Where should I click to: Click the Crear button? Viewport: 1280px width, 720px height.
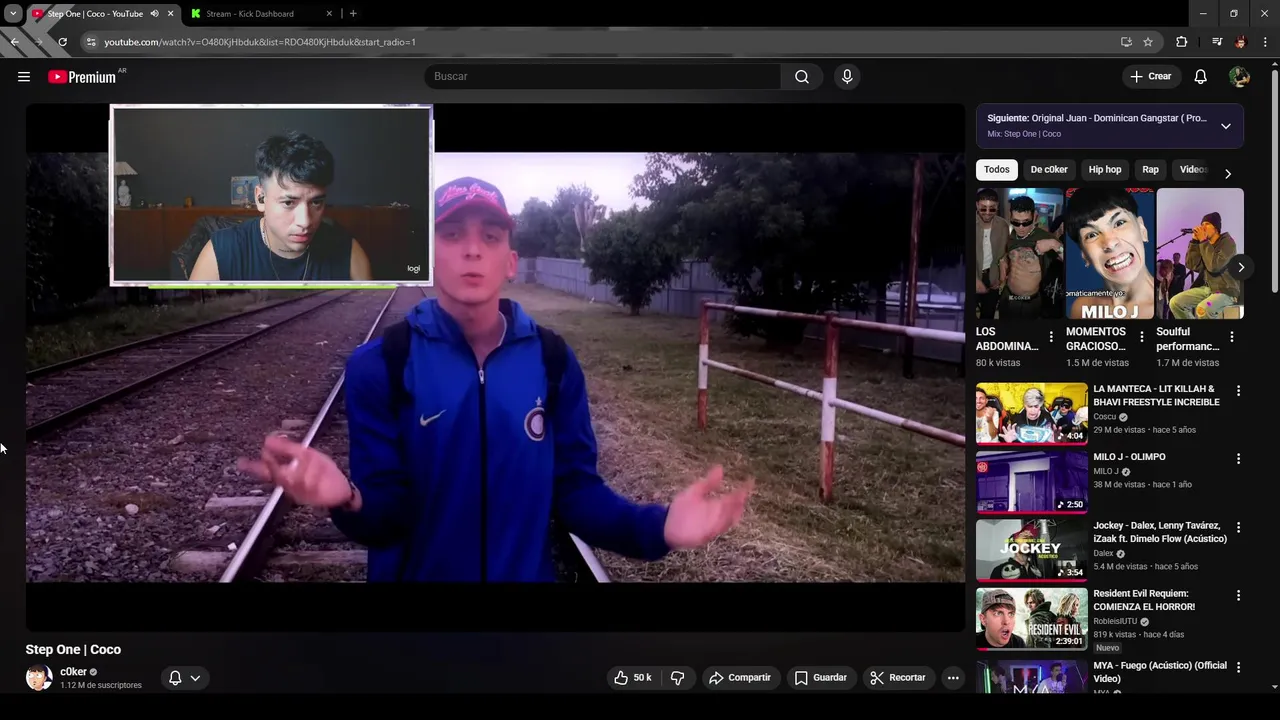tap(1151, 77)
